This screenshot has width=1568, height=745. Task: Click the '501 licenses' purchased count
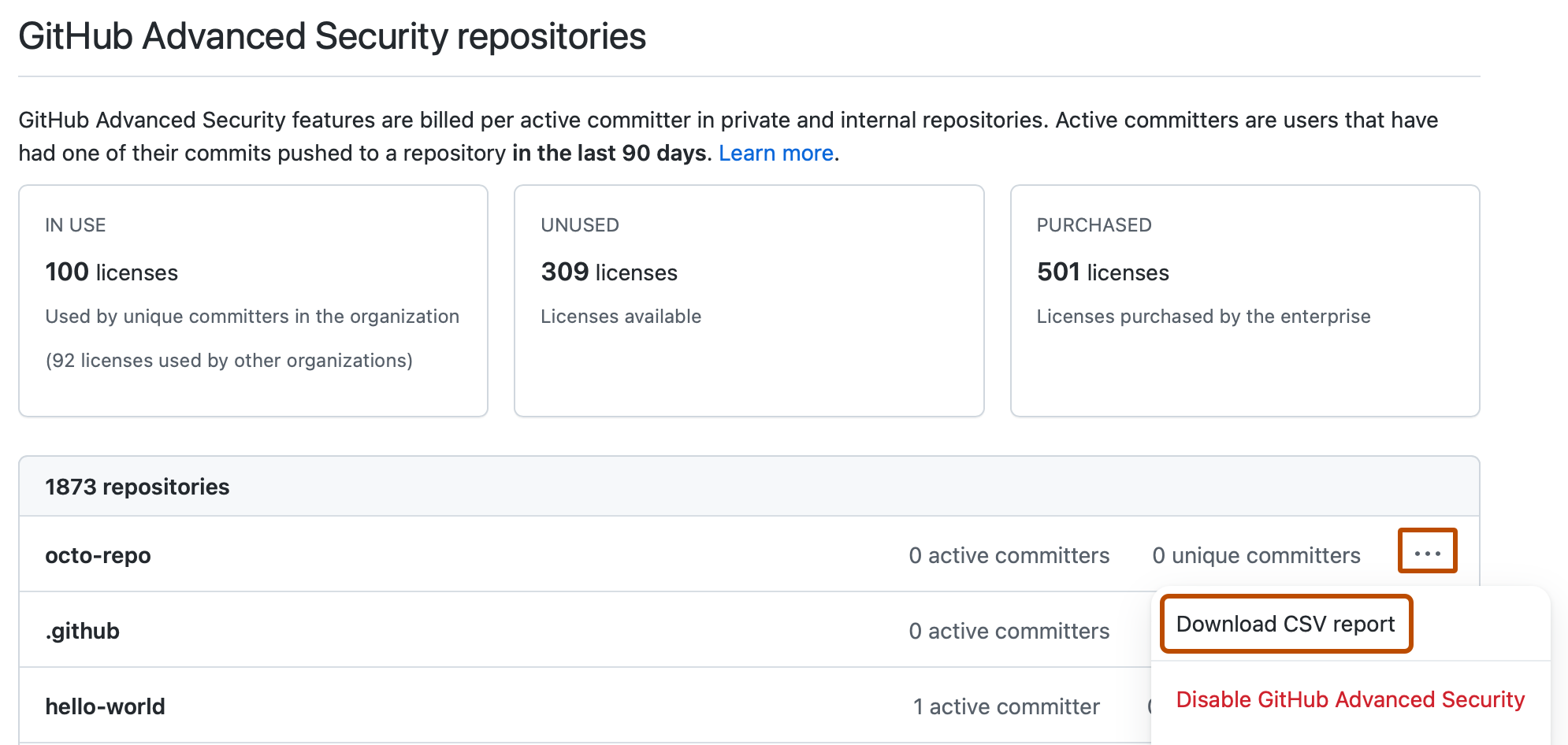pos(1103,272)
